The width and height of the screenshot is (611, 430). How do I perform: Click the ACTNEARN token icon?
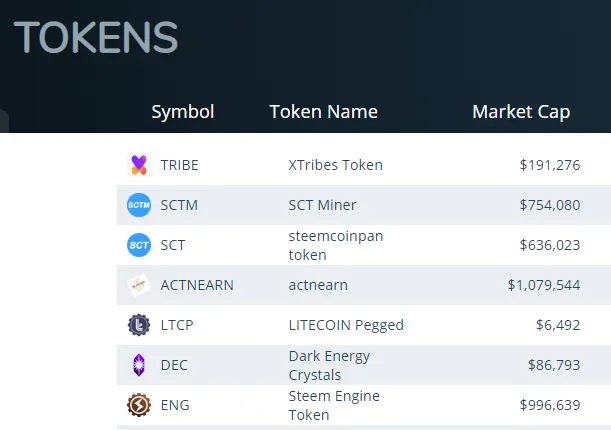[x=138, y=285]
